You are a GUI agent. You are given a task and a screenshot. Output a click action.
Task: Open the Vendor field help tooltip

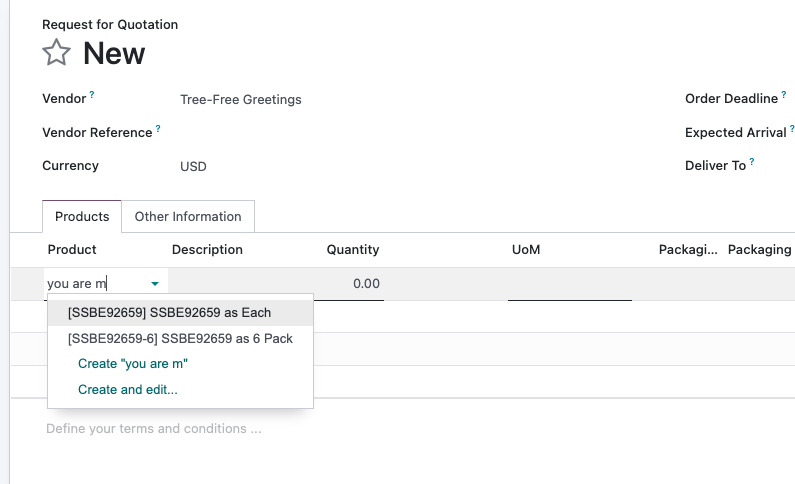coord(92,94)
